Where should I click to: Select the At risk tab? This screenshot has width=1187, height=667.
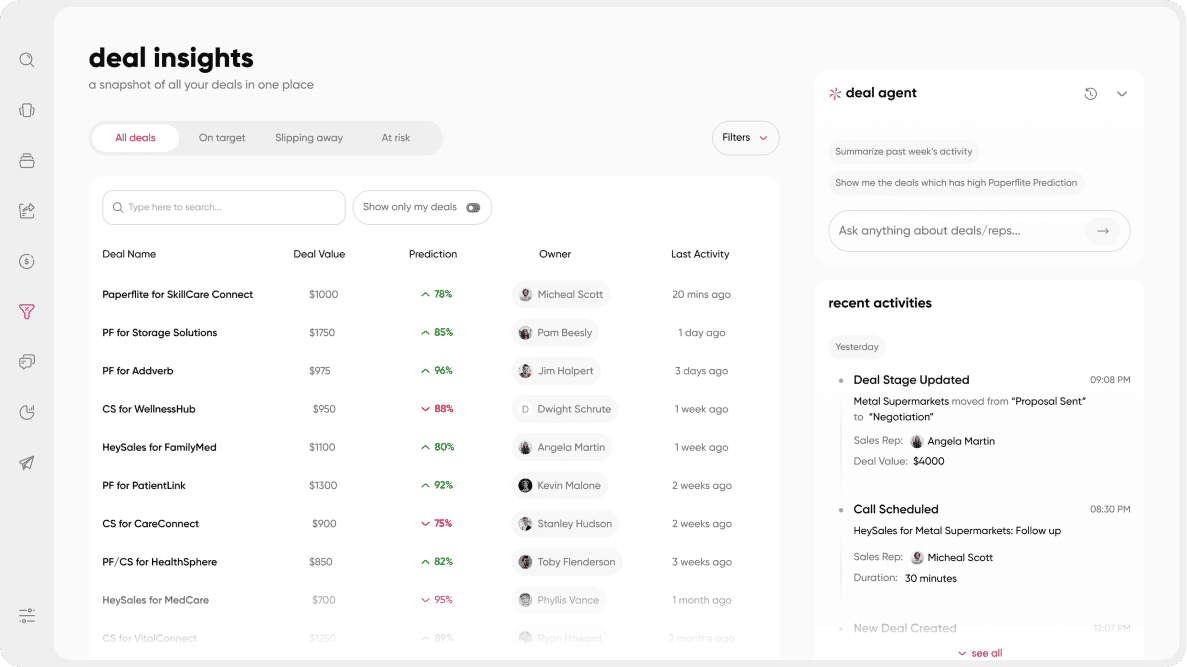pos(395,138)
